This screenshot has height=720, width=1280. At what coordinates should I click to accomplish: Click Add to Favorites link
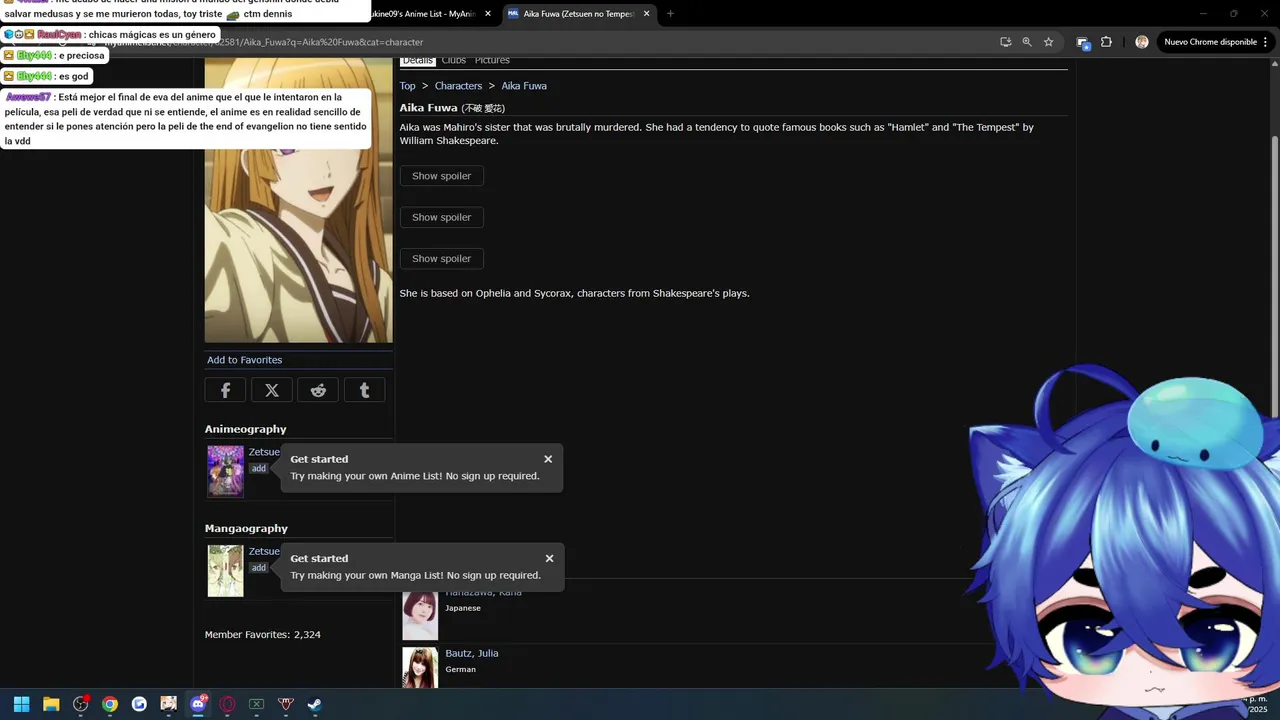pos(245,360)
